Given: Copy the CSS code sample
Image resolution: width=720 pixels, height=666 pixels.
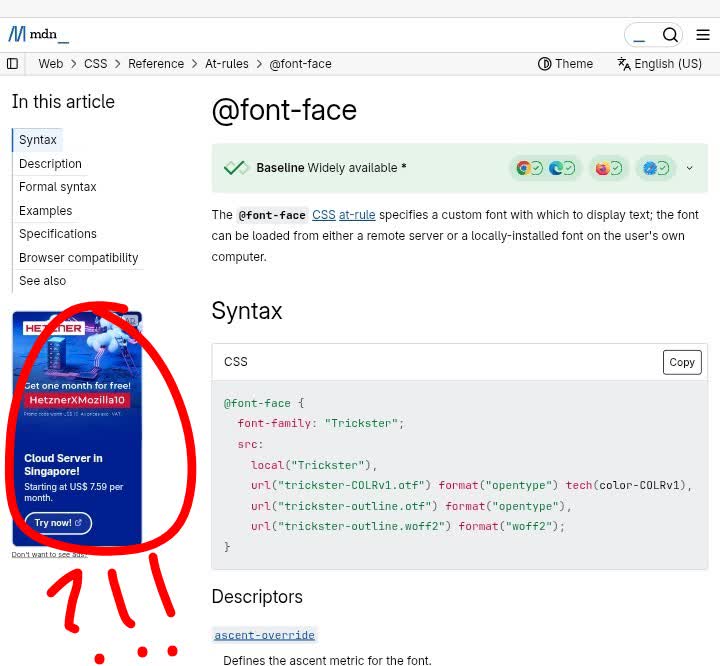Looking at the screenshot, I should tap(682, 362).
